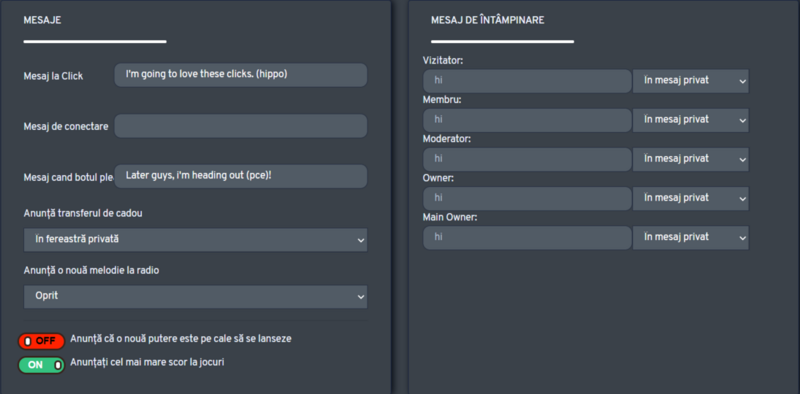Open Vizitator message delivery dropdown

click(691, 81)
